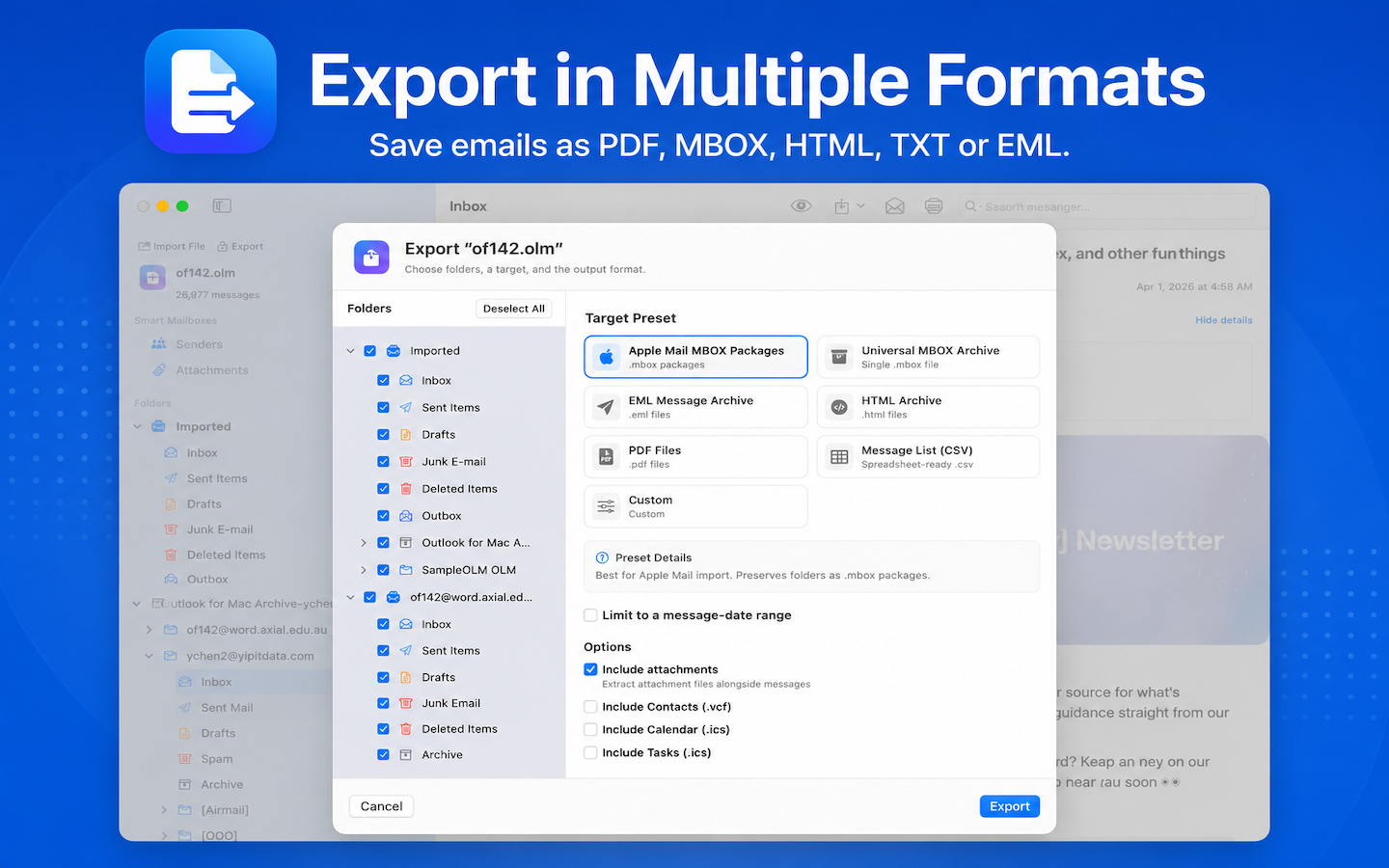Screen dimensions: 1389x868
Task: Click the Newsletter banner in background window
Action: 1162,540
